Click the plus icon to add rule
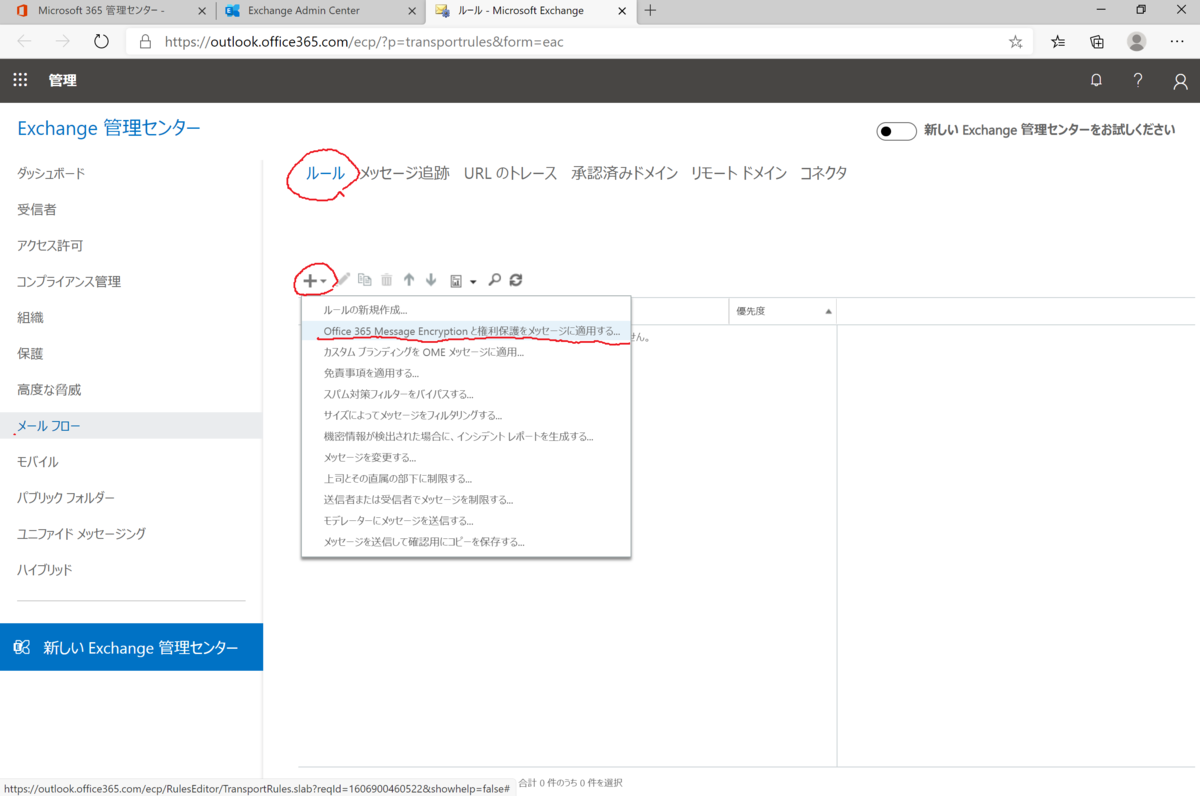The width and height of the screenshot is (1200, 796). pyautogui.click(x=310, y=281)
